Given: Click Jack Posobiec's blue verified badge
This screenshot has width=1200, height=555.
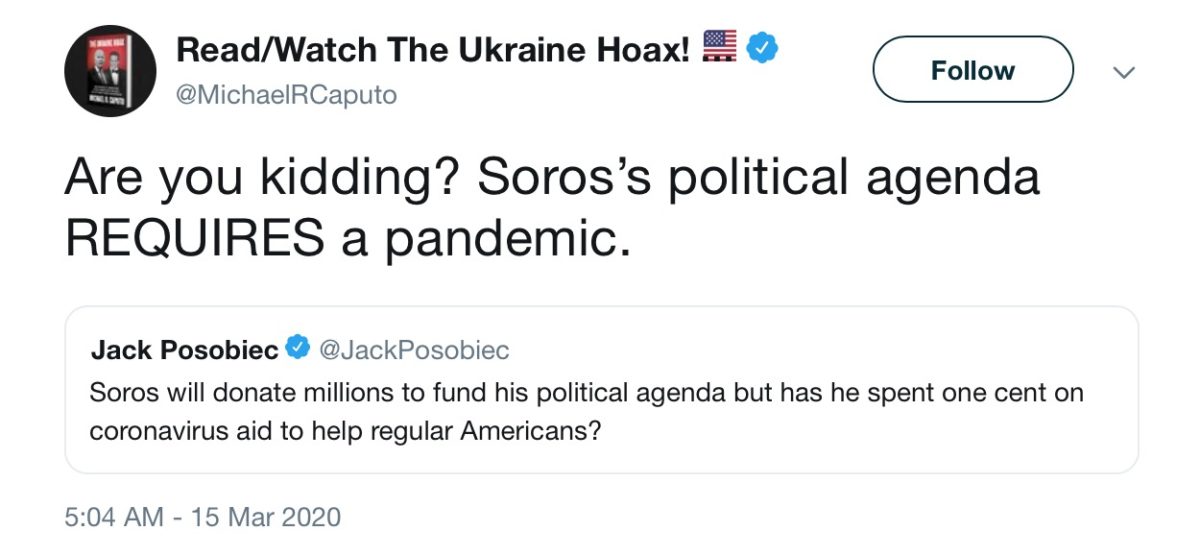Looking at the screenshot, I should [x=297, y=349].
